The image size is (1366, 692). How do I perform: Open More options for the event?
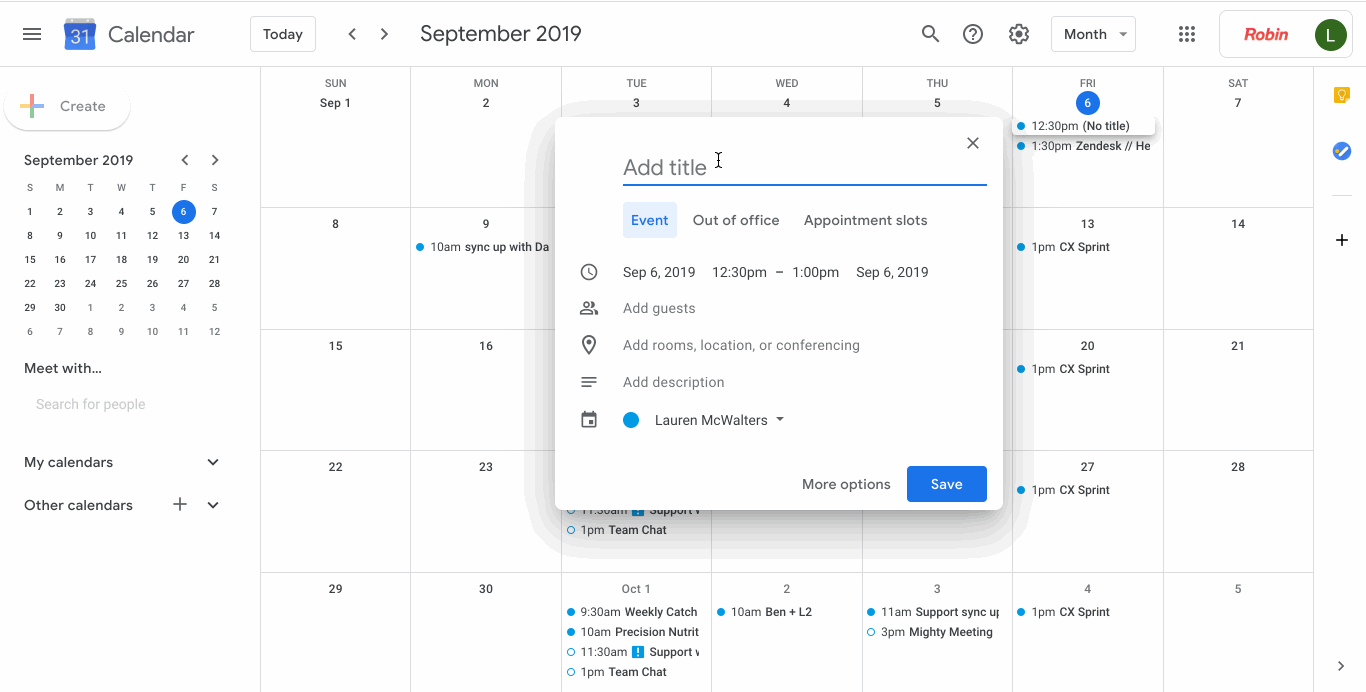(845, 484)
